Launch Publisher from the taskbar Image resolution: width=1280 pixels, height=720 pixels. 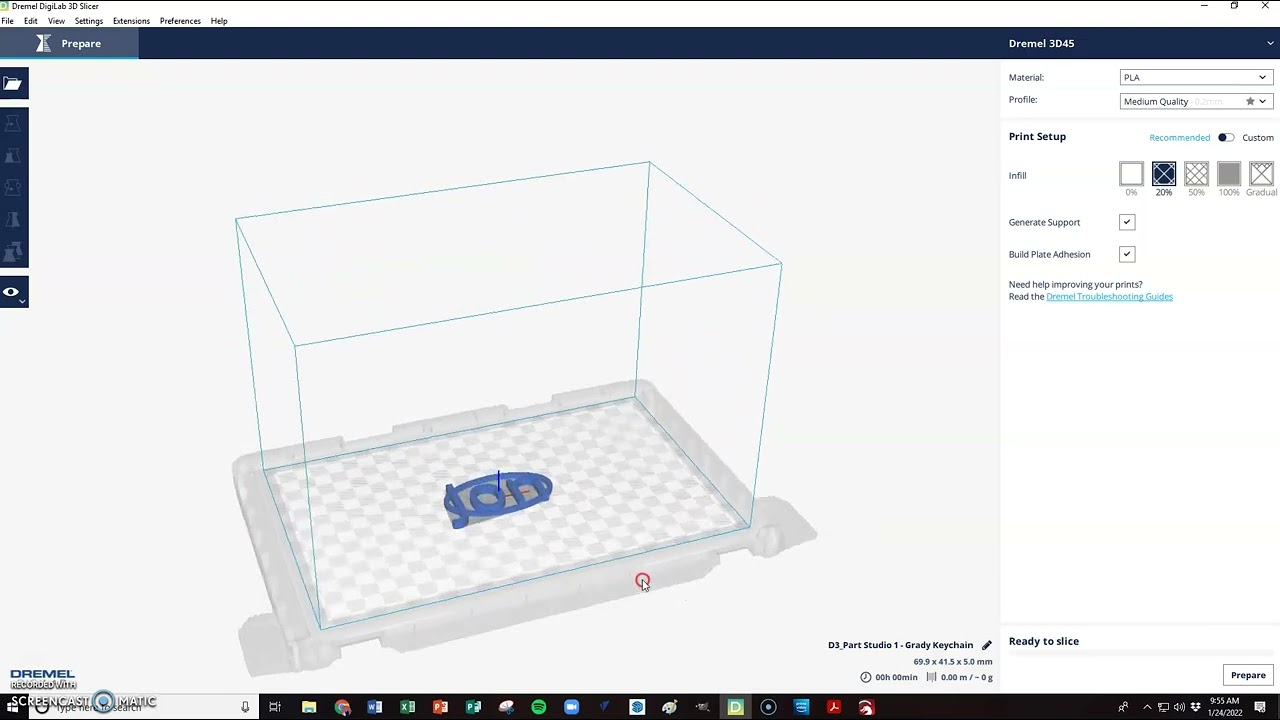473,707
